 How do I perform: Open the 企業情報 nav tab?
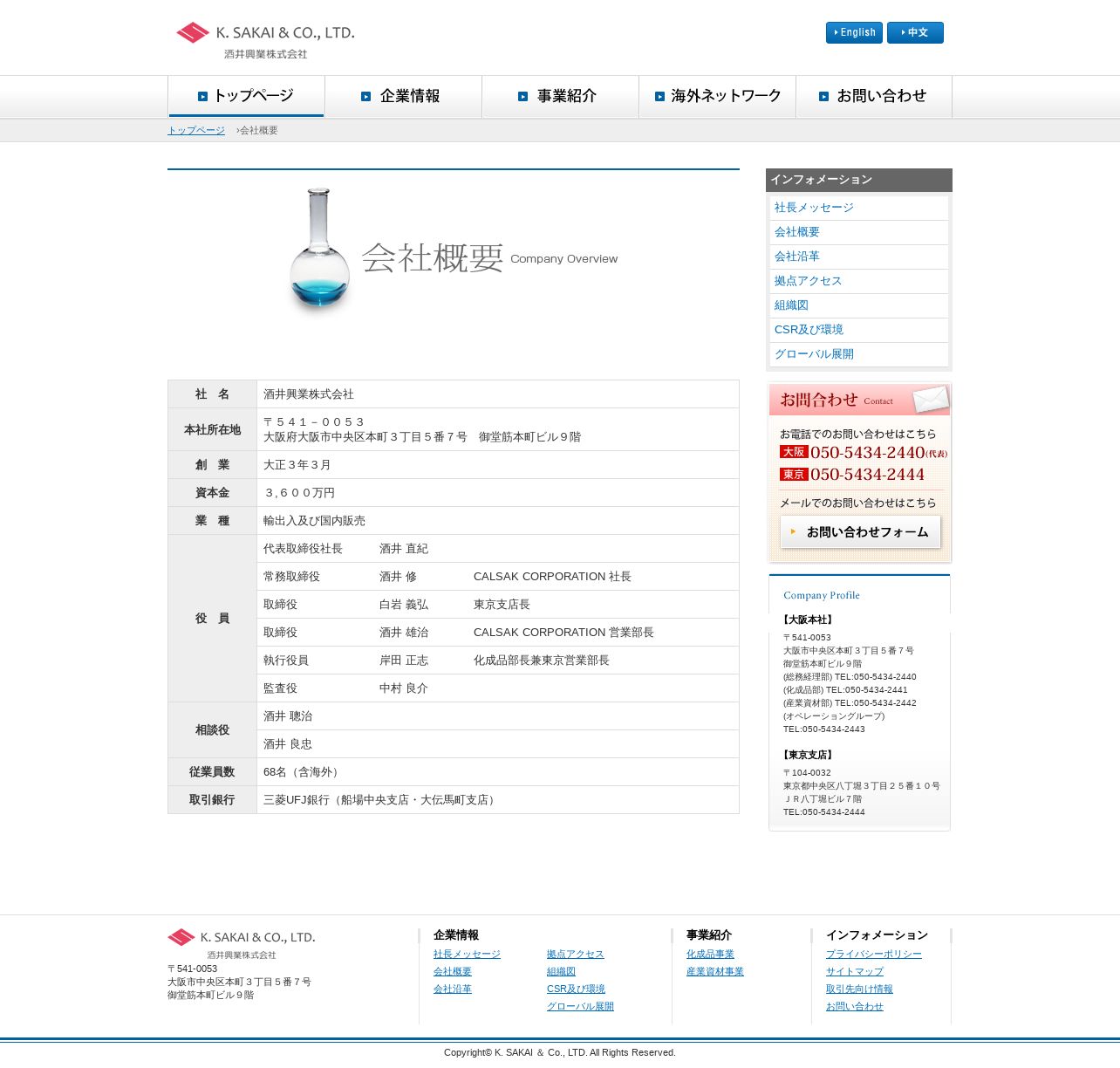tap(403, 96)
